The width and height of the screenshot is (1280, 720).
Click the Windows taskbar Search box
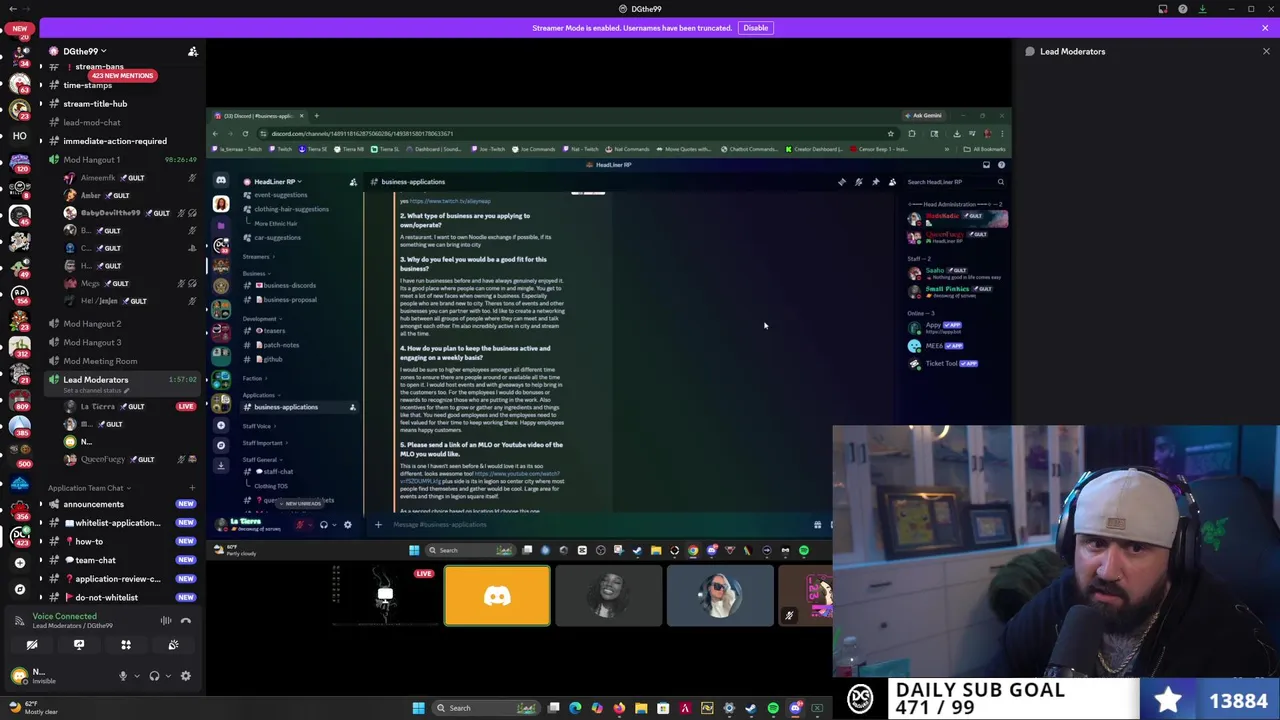487,708
